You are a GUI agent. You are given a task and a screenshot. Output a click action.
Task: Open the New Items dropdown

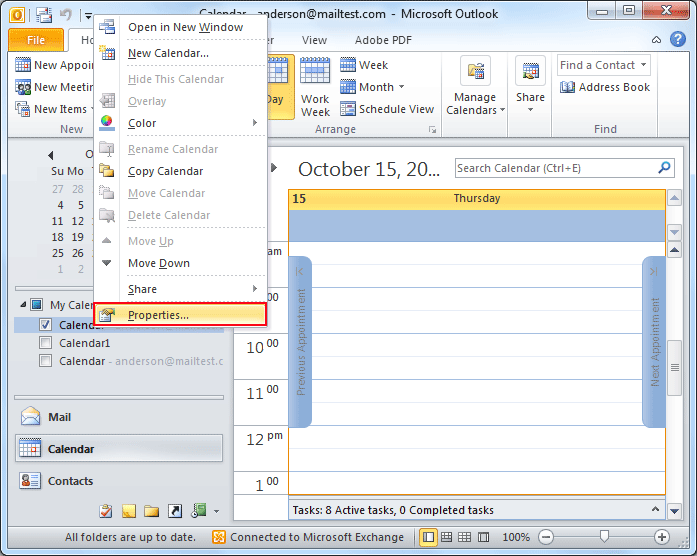click(54, 109)
